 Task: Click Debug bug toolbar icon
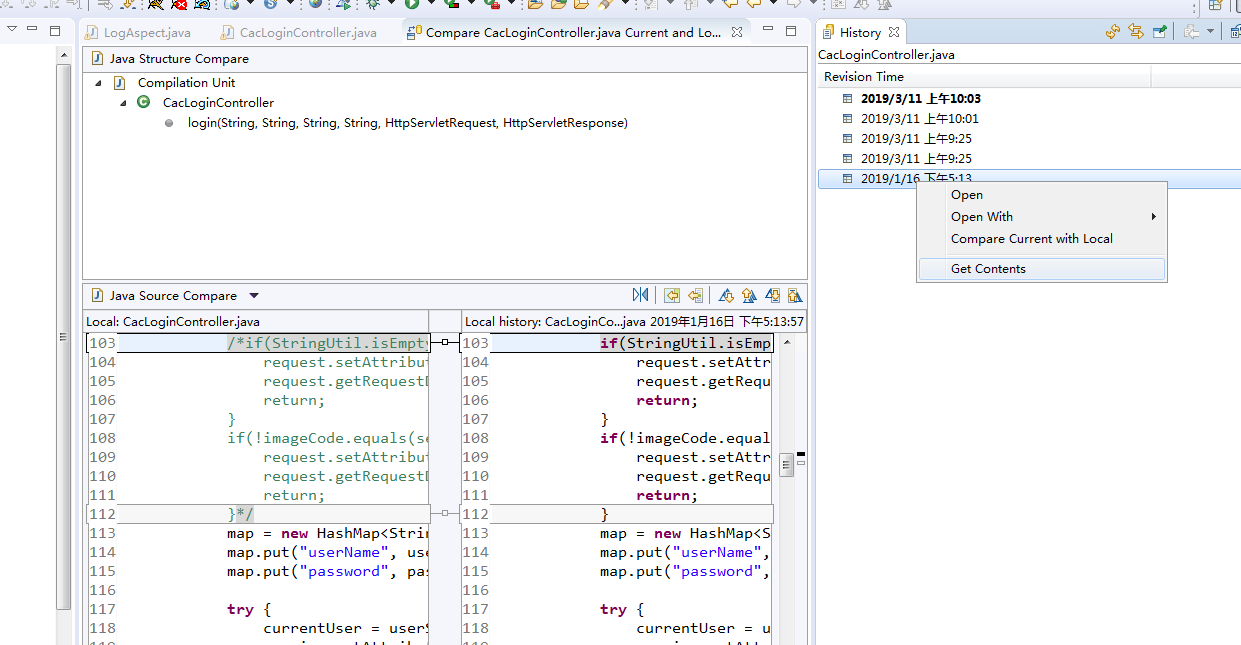coord(372,4)
